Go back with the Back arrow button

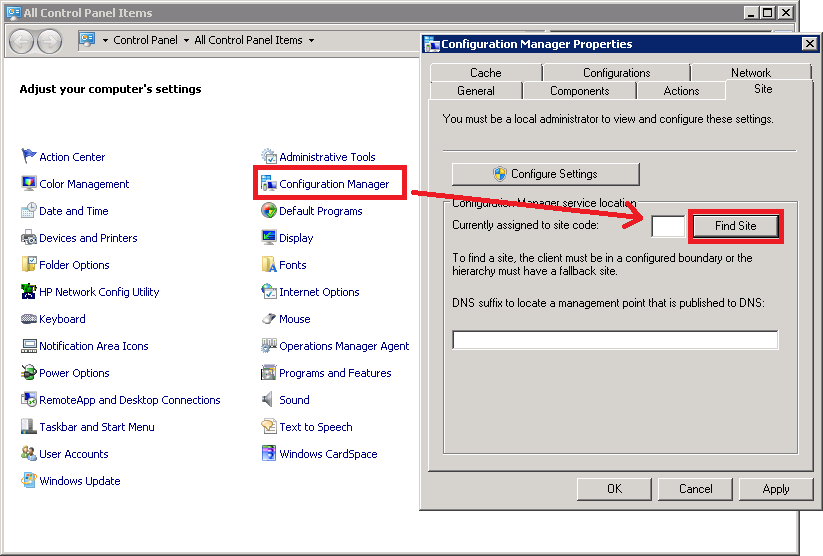(x=22, y=41)
